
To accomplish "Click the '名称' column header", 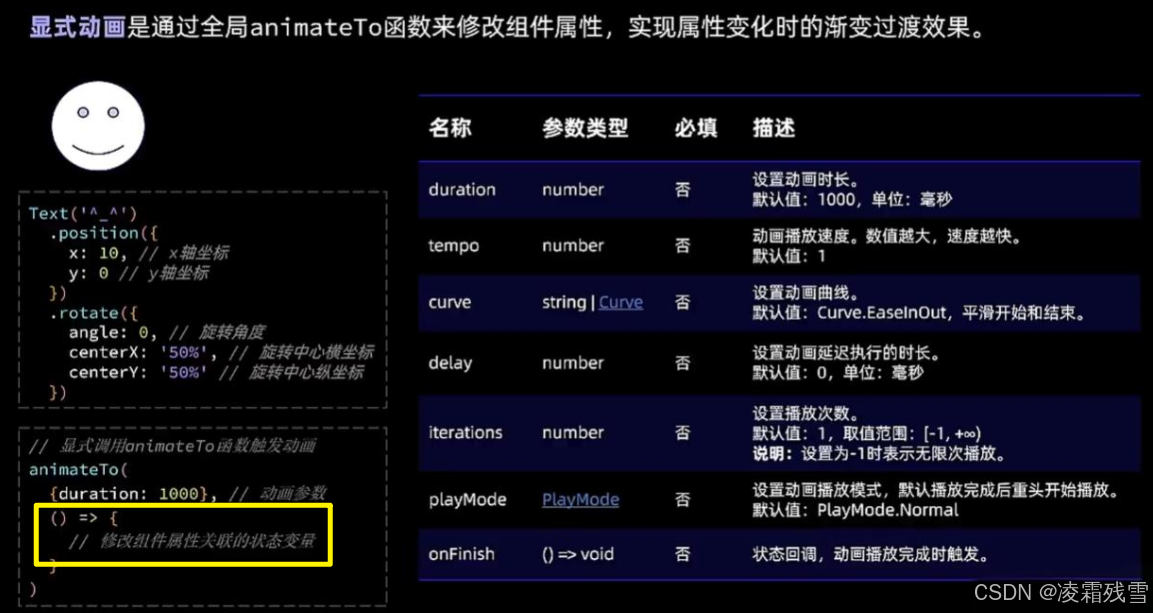I will tap(450, 128).
